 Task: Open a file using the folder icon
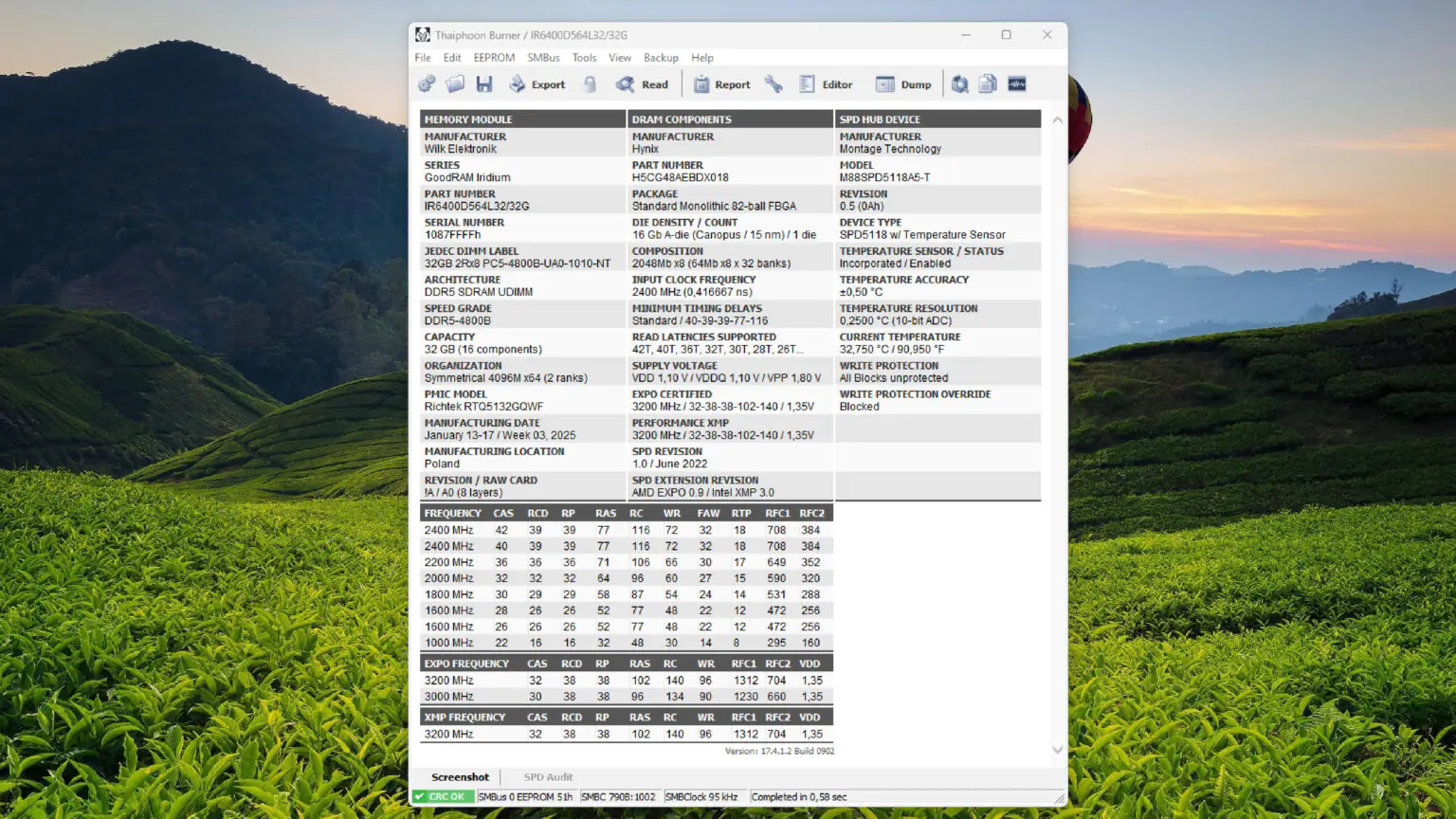[455, 83]
